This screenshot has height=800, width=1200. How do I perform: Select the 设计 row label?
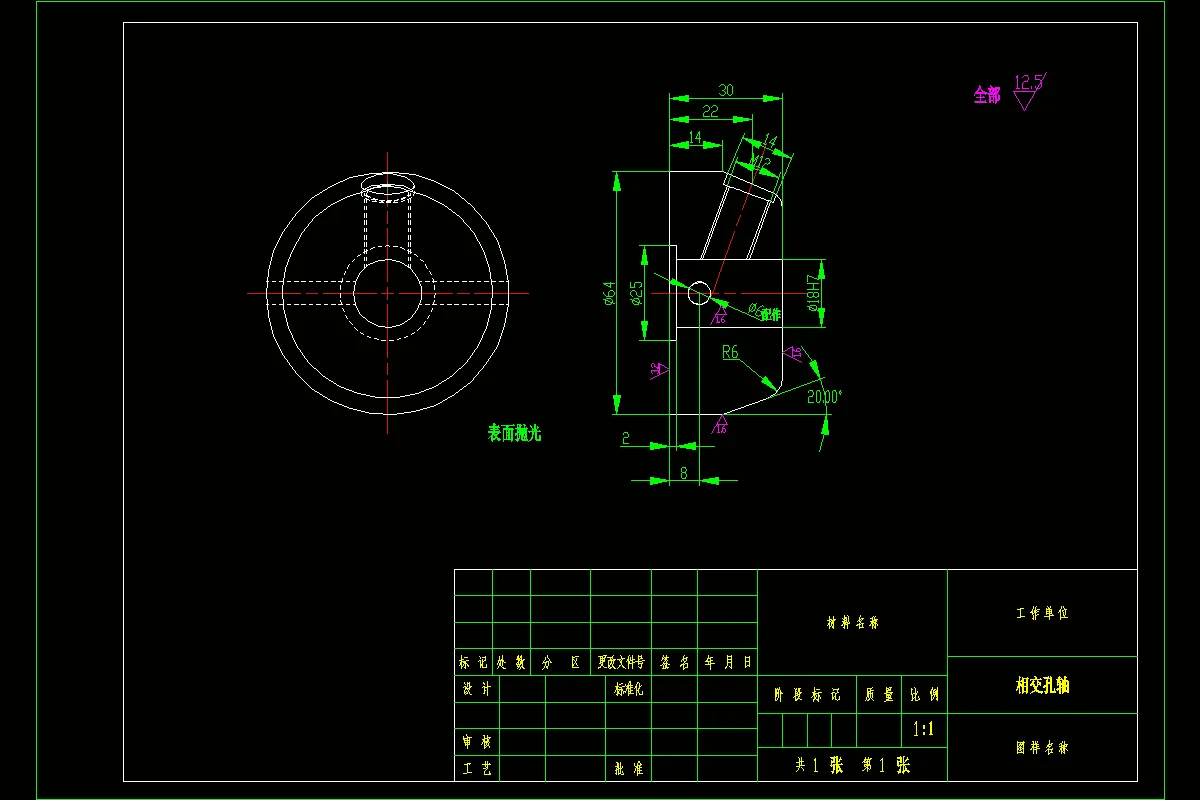pyautogui.click(x=477, y=689)
